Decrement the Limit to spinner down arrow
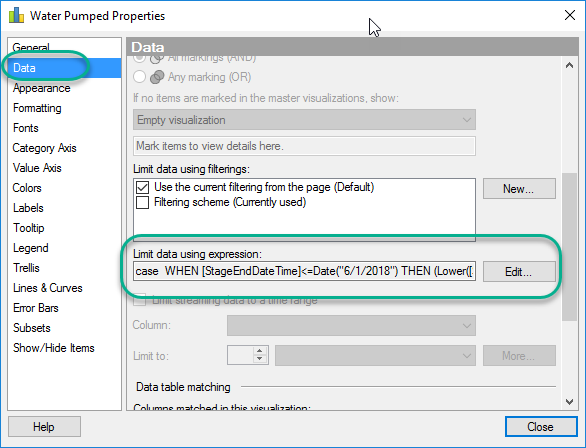The width and height of the screenshot is (586, 448). tap(259, 359)
